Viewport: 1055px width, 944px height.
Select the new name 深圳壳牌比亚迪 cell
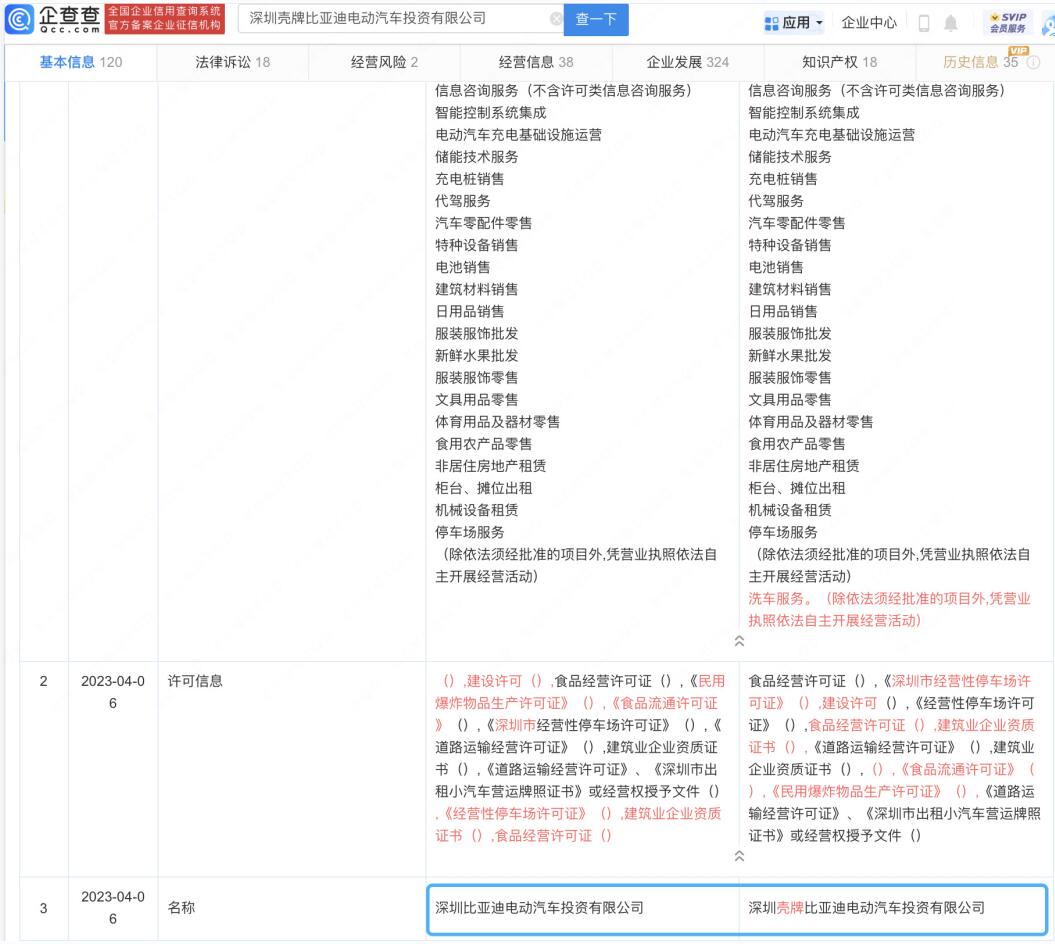(x=893, y=908)
